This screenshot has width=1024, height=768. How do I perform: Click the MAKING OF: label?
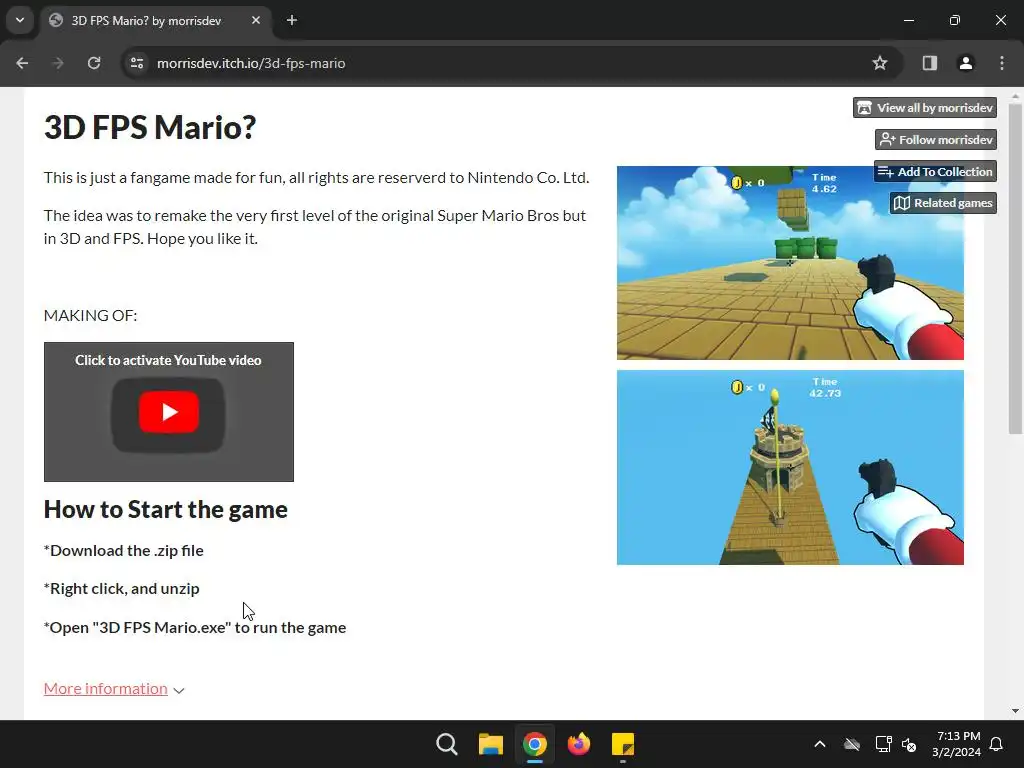[91, 315]
